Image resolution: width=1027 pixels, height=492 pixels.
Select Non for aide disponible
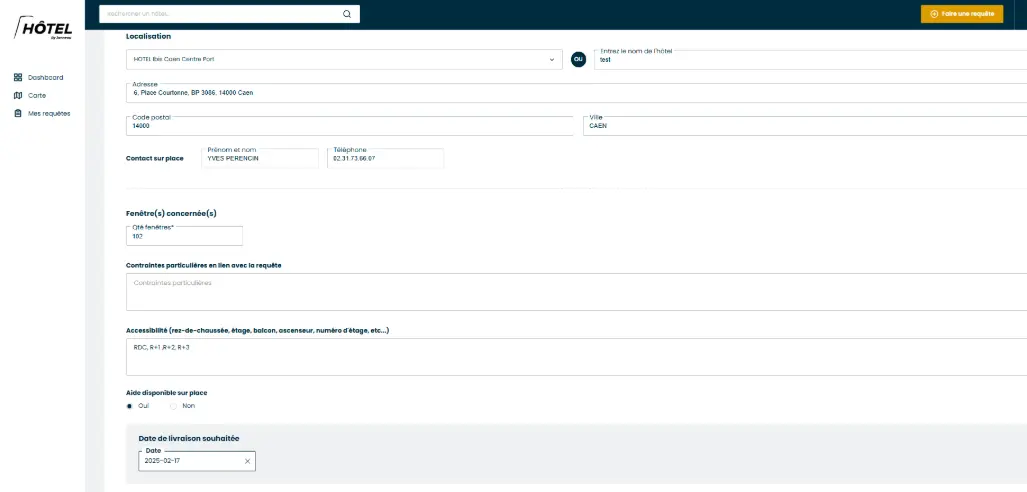173,406
